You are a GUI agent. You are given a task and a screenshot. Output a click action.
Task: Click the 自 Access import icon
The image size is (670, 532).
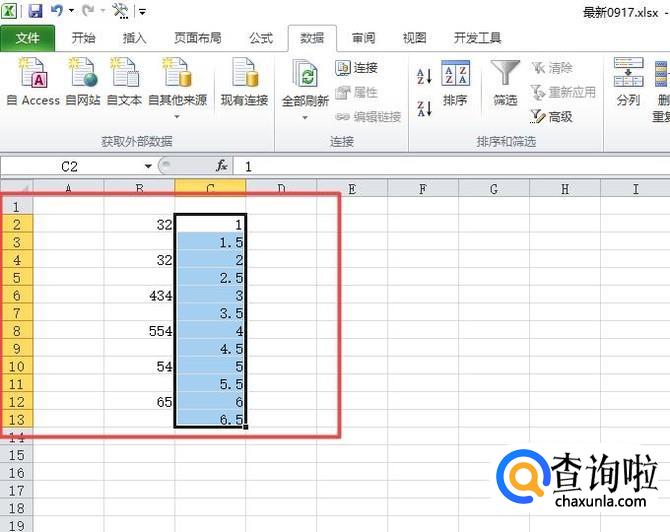click(33, 76)
